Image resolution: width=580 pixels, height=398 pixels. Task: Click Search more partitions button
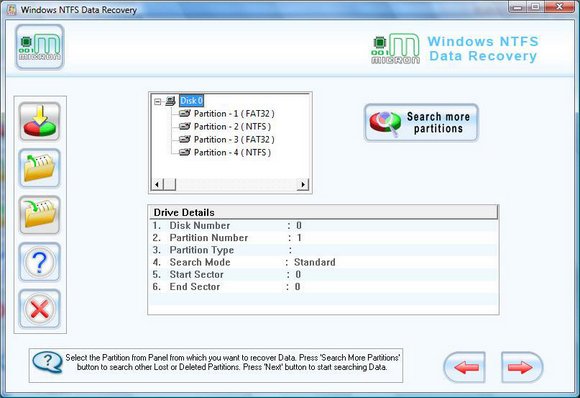[x=421, y=122]
